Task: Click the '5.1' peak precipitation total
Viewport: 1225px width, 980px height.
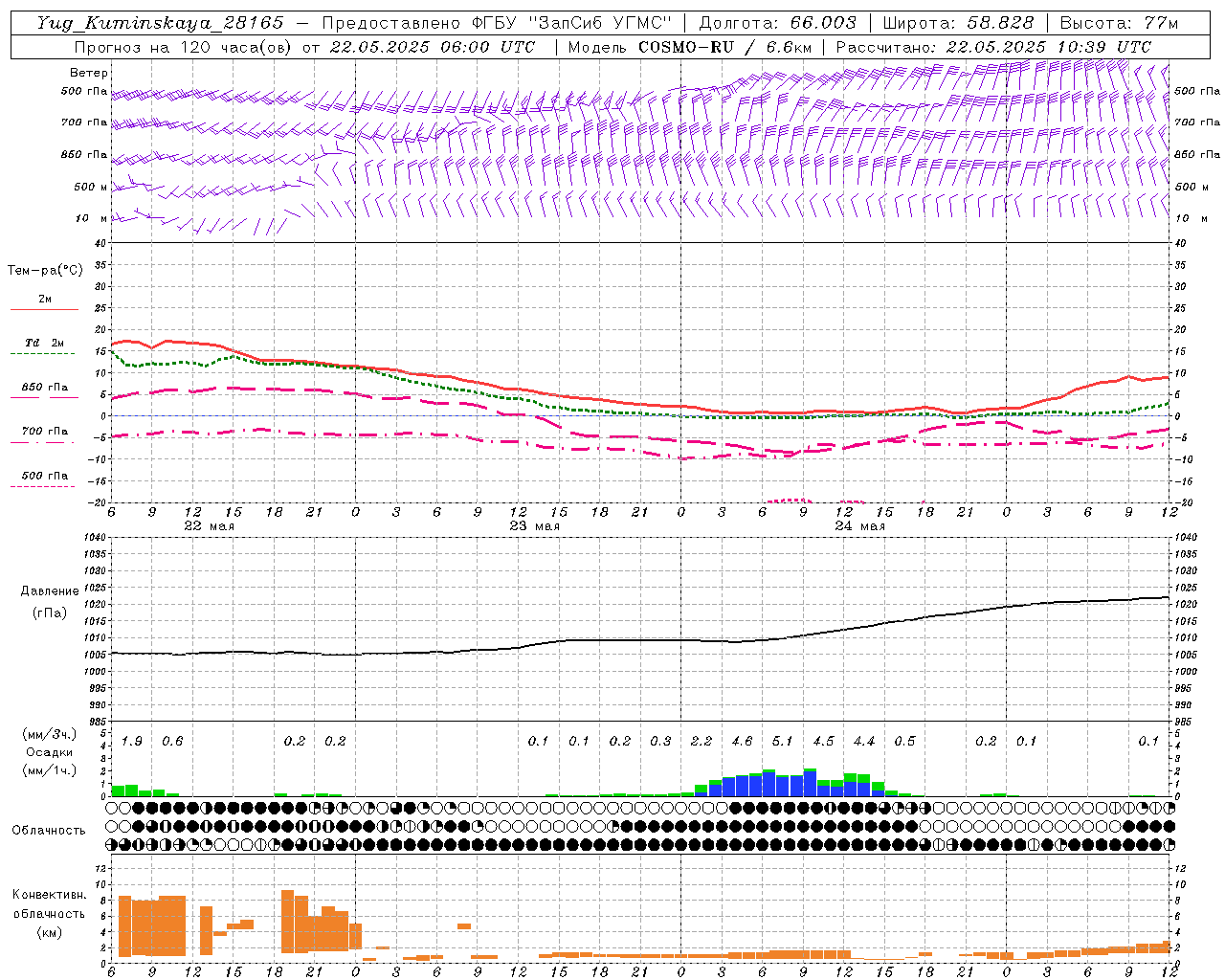Action: [x=783, y=741]
